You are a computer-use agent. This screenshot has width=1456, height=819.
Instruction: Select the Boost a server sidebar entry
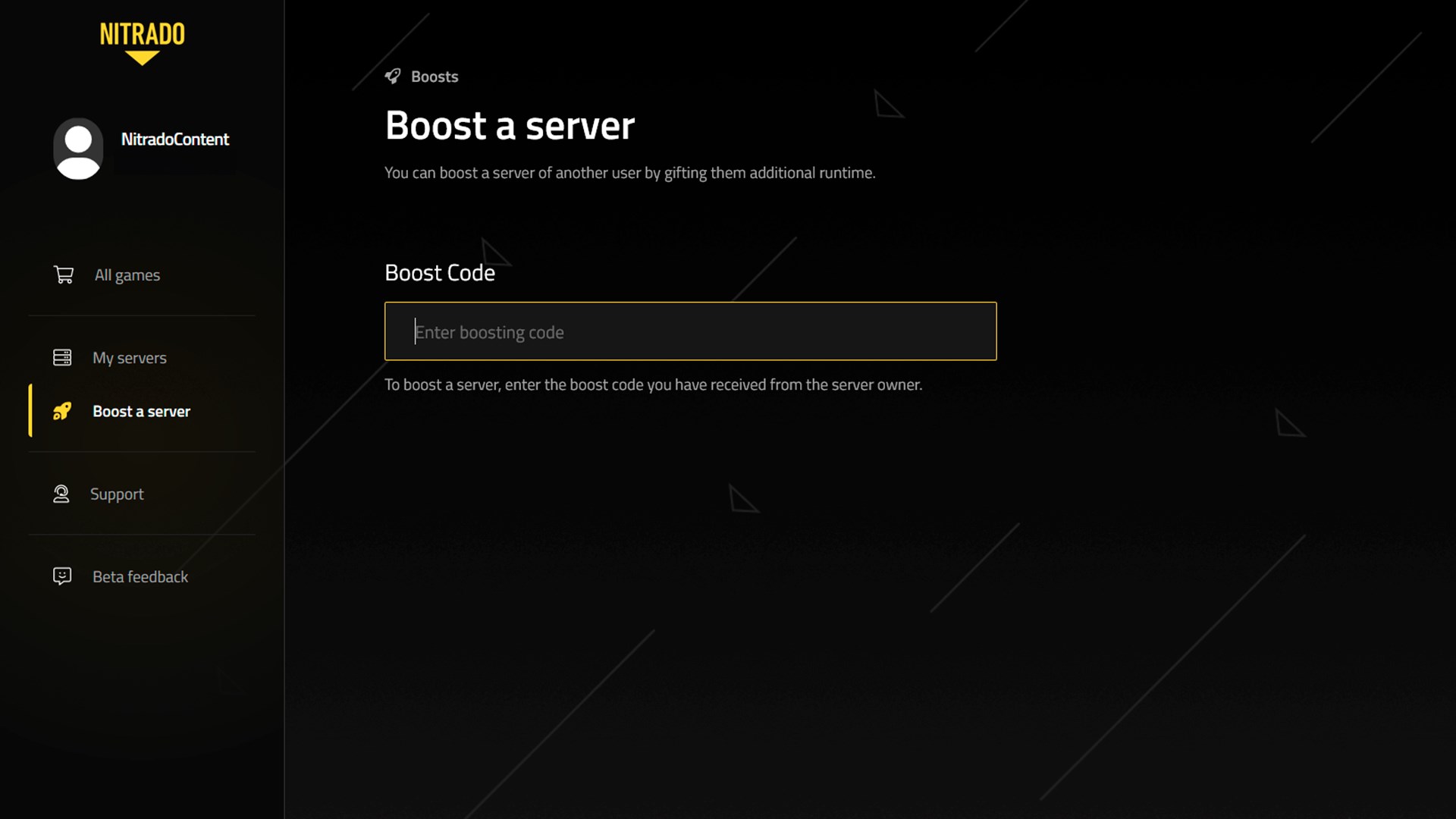[x=141, y=411]
